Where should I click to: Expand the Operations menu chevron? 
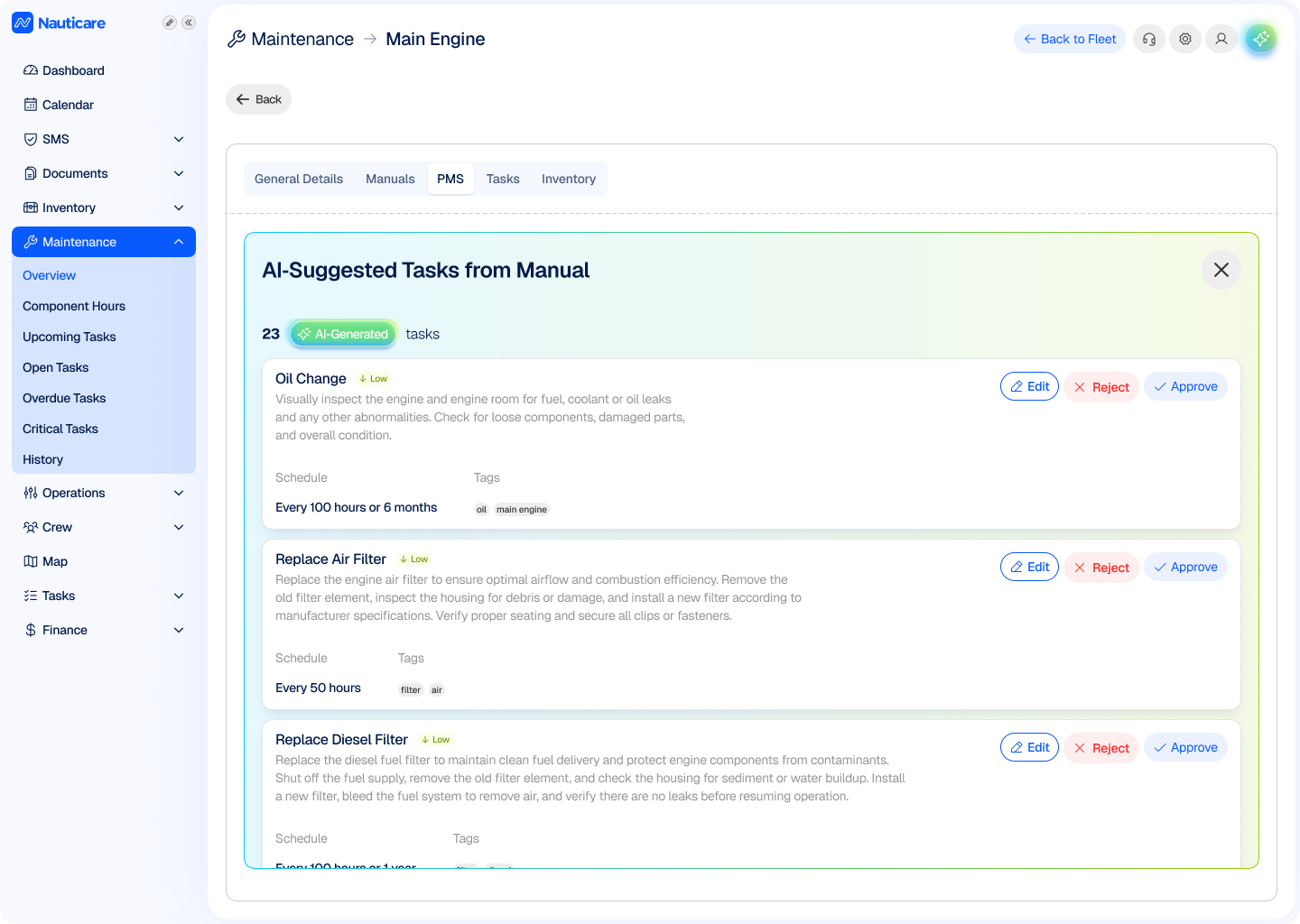point(179,493)
